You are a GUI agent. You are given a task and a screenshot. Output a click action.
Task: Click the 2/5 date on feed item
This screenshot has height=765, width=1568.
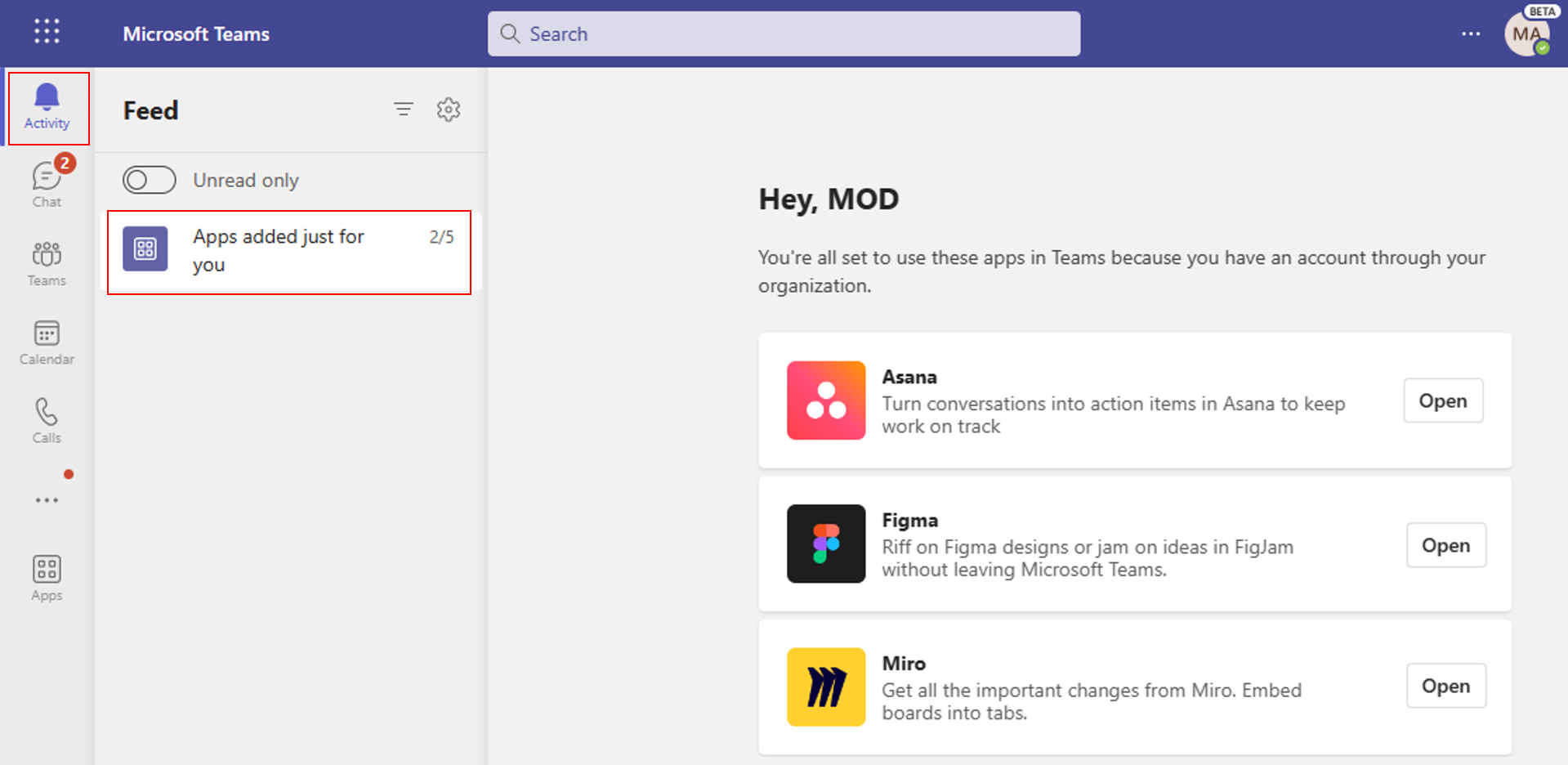[441, 237]
